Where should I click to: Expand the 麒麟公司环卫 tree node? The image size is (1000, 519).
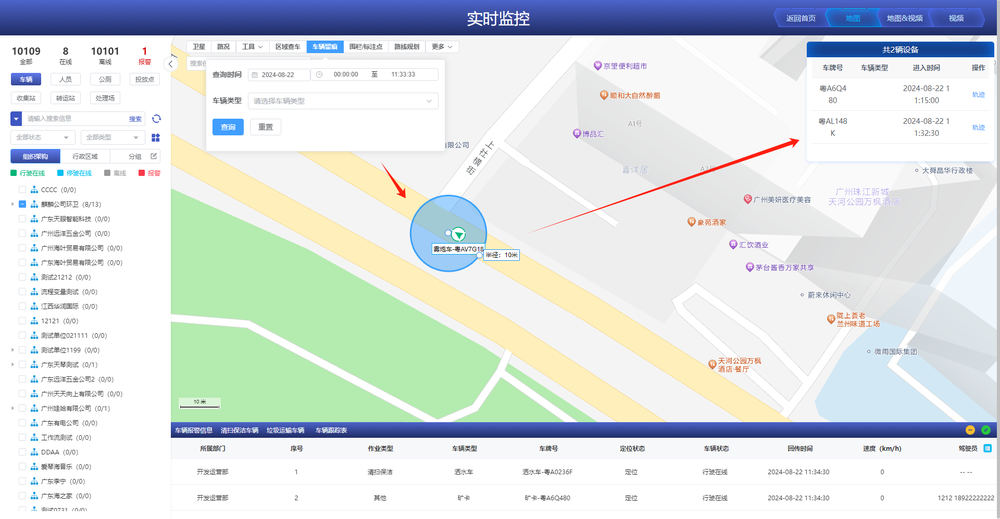pos(13,205)
